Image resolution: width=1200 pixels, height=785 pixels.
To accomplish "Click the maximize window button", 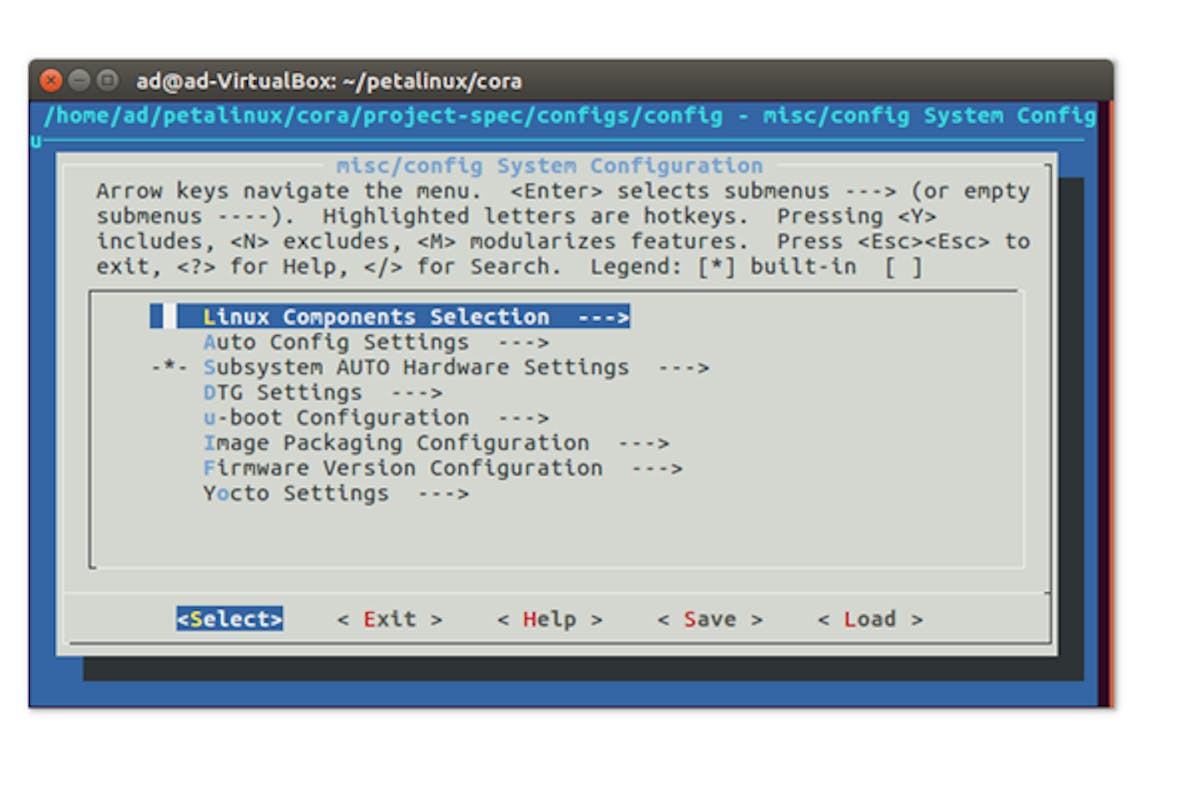I will tap(107, 81).
